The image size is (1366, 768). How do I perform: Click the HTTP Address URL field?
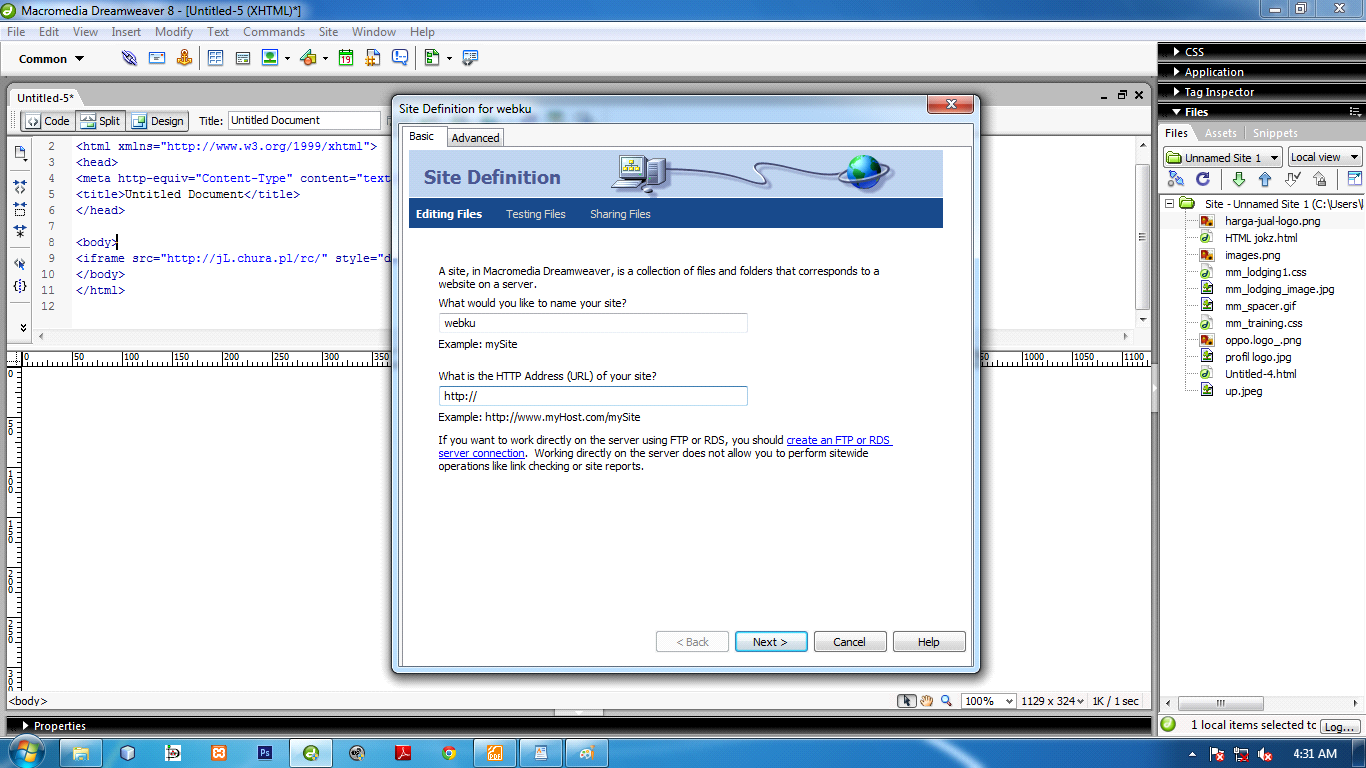pyautogui.click(x=593, y=396)
